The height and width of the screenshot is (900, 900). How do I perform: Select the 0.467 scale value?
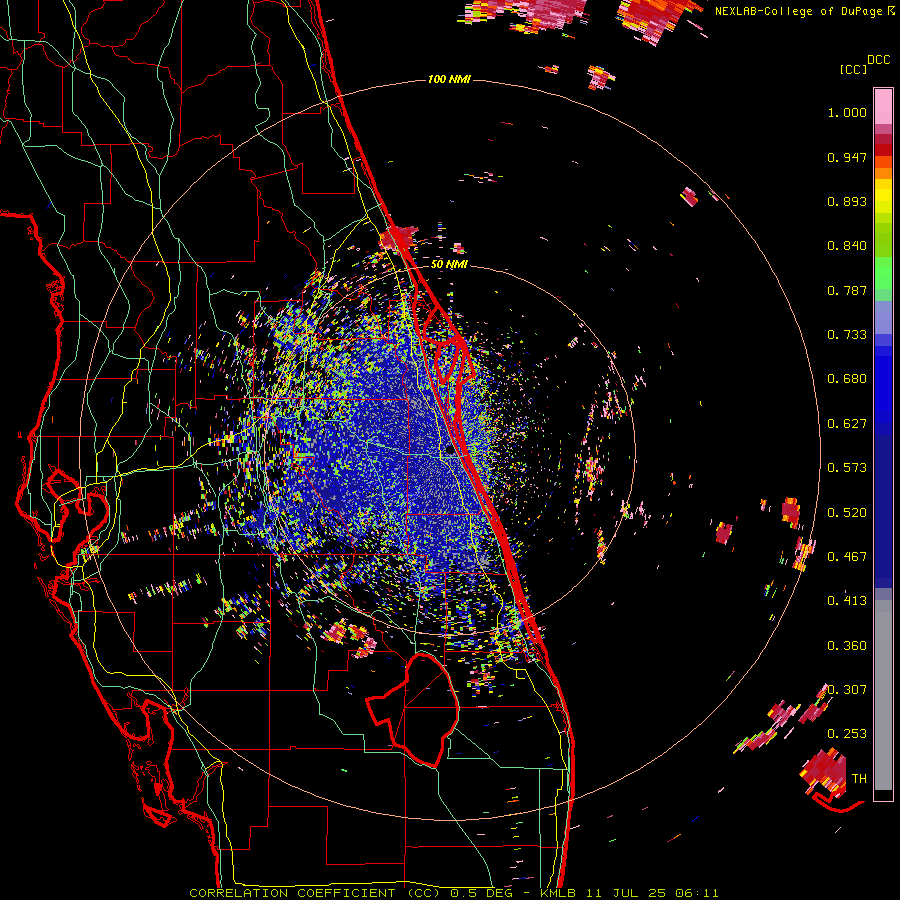847,557
